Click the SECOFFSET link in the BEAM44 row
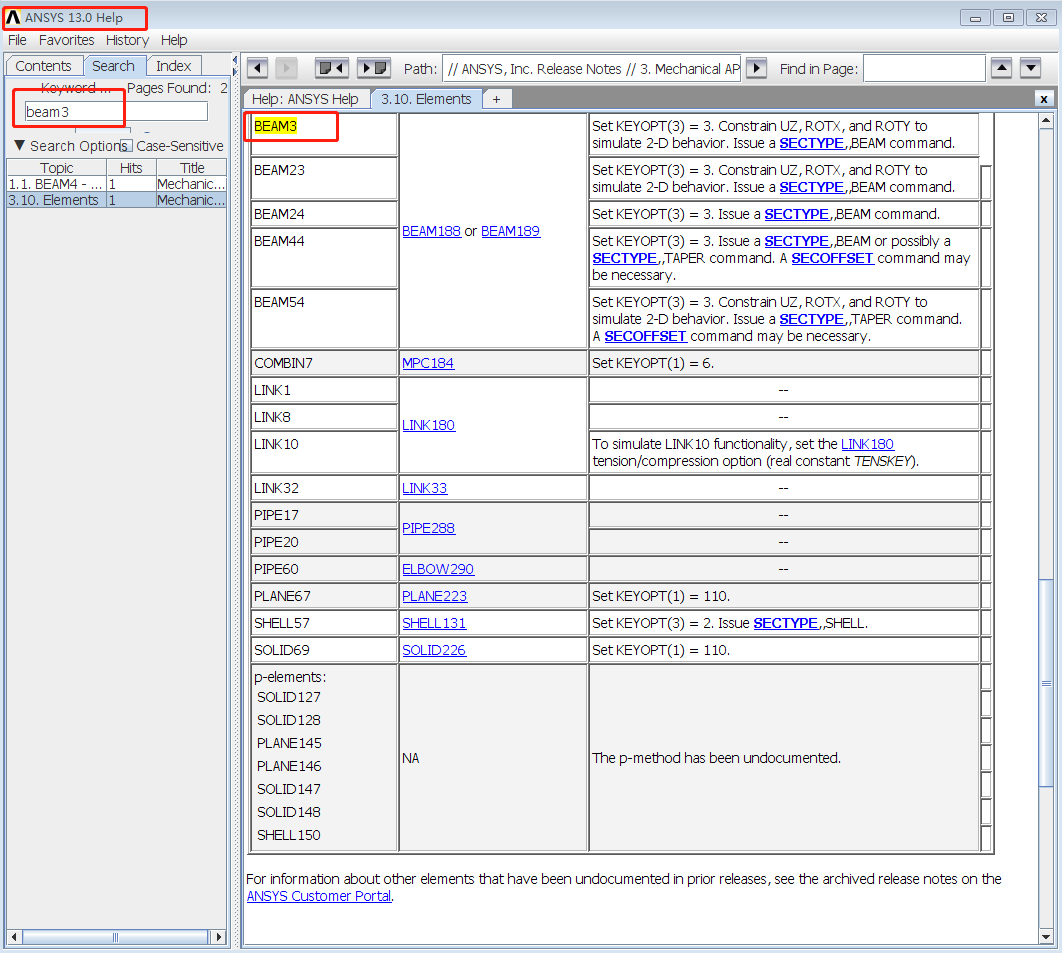This screenshot has height=953, width=1062. point(832,259)
